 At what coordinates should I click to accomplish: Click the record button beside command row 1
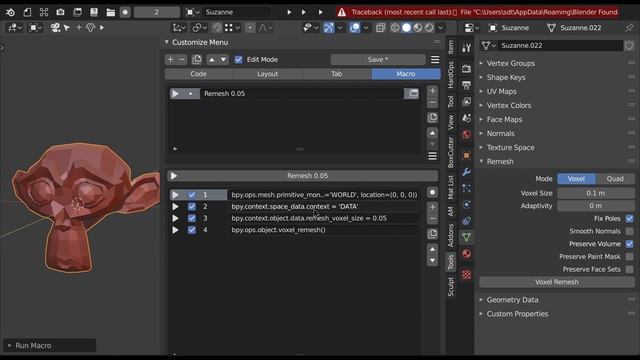click(x=432, y=192)
